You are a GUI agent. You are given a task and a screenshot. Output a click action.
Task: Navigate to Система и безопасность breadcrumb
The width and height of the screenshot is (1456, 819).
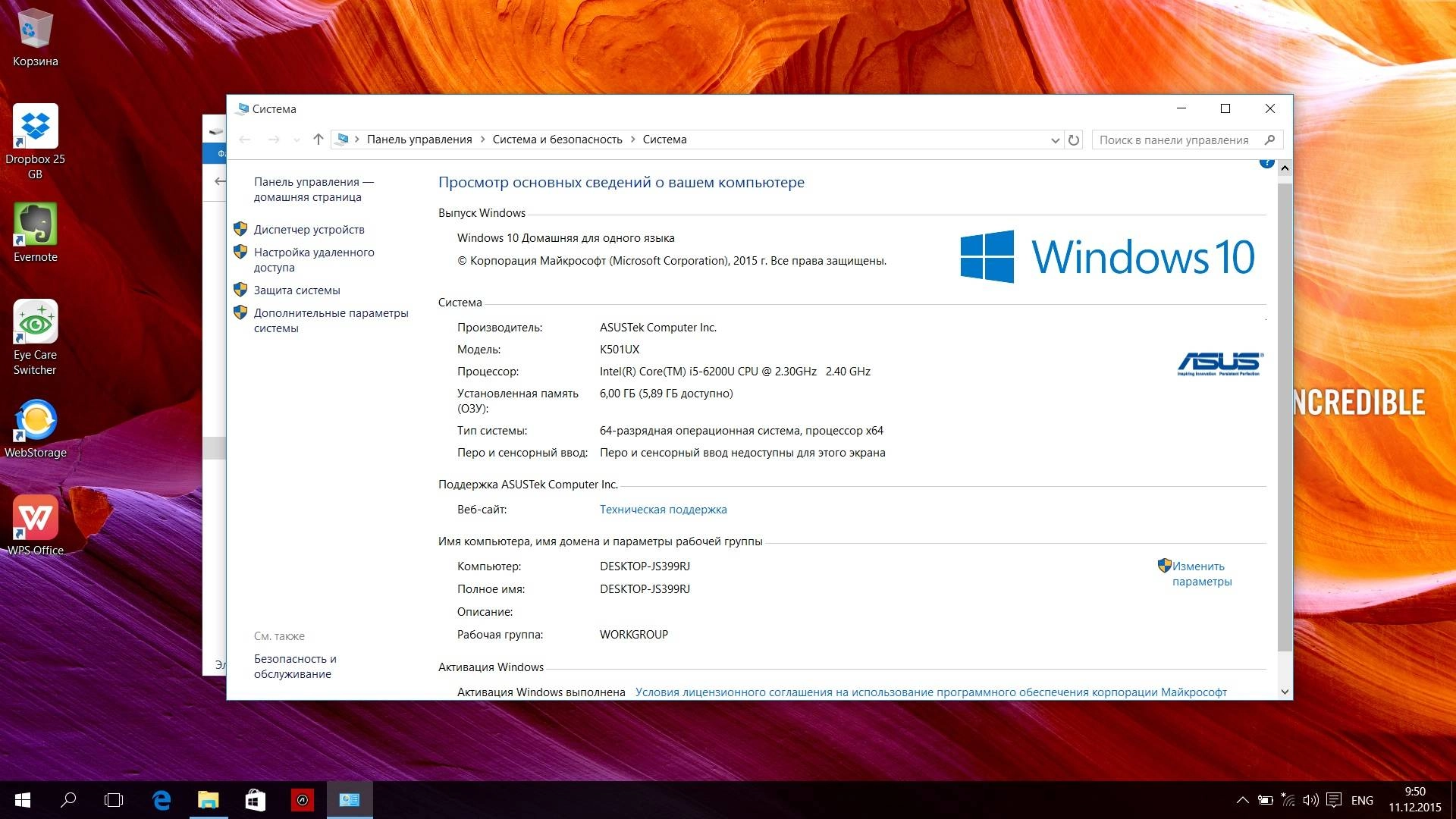point(557,140)
